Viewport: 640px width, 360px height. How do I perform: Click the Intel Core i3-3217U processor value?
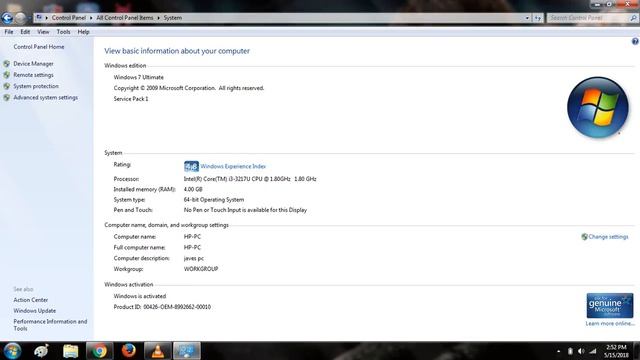pyautogui.click(x=250, y=179)
